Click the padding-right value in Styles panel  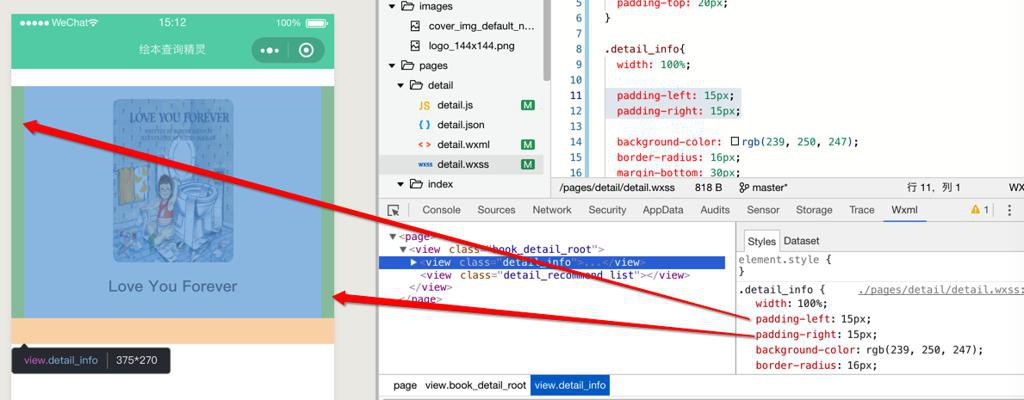862,335
